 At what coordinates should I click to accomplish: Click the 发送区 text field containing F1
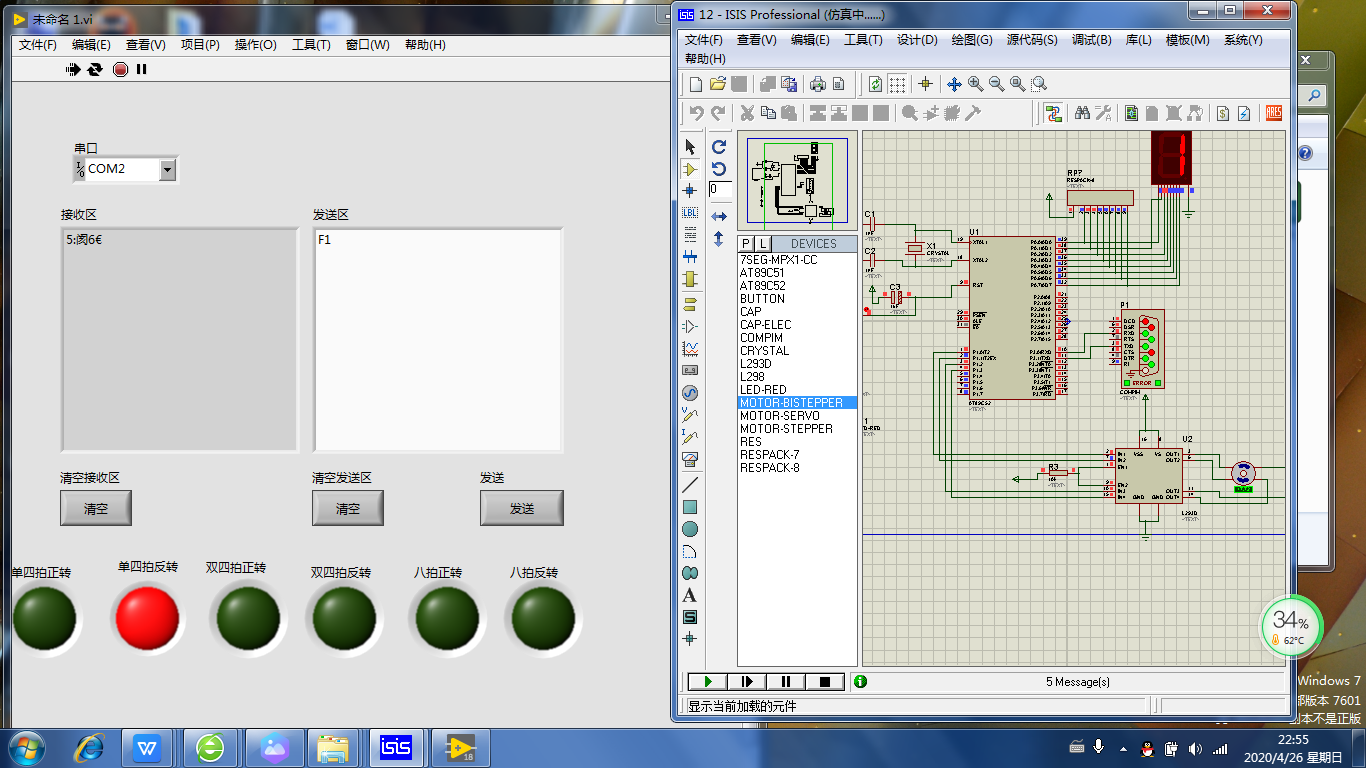coord(438,340)
